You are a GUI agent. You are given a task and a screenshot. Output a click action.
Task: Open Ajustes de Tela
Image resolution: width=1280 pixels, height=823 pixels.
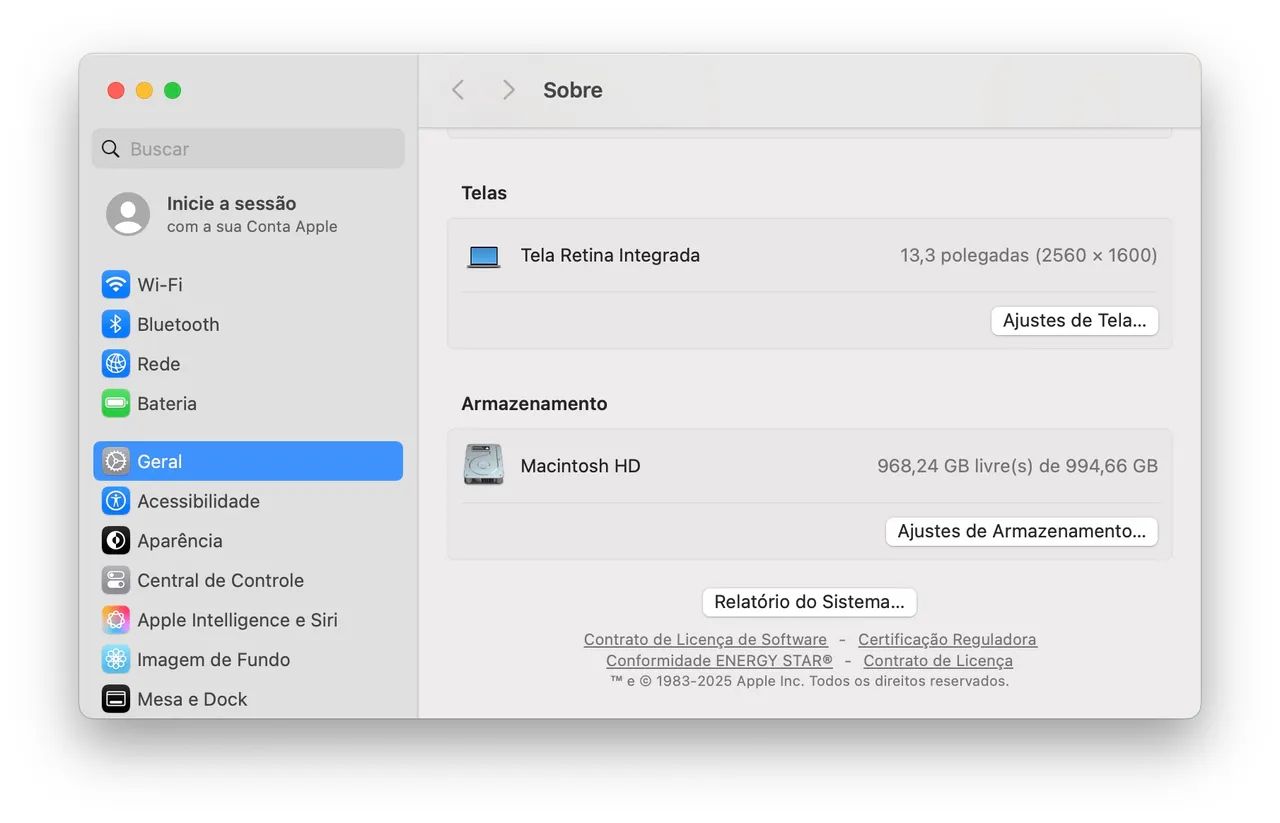coord(1074,320)
